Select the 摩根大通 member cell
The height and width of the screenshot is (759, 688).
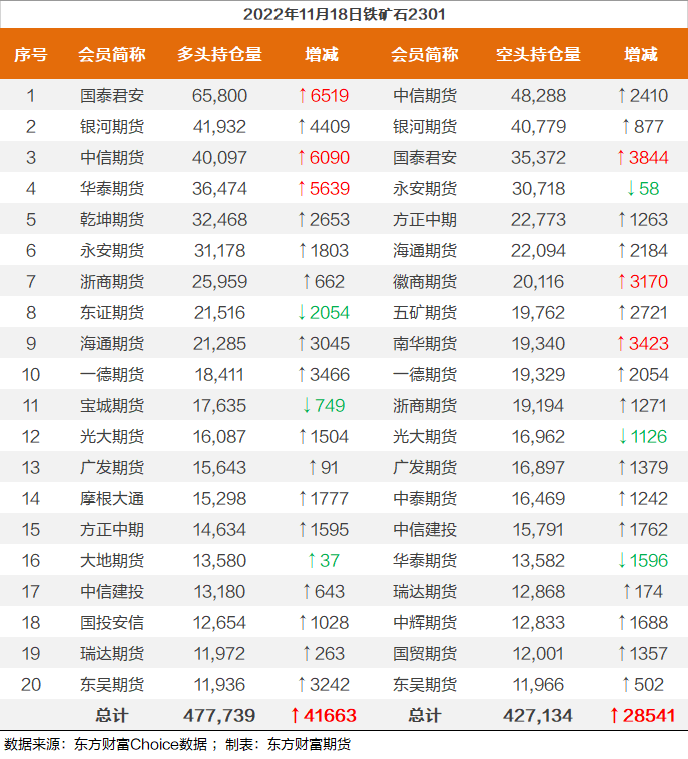point(112,499)
